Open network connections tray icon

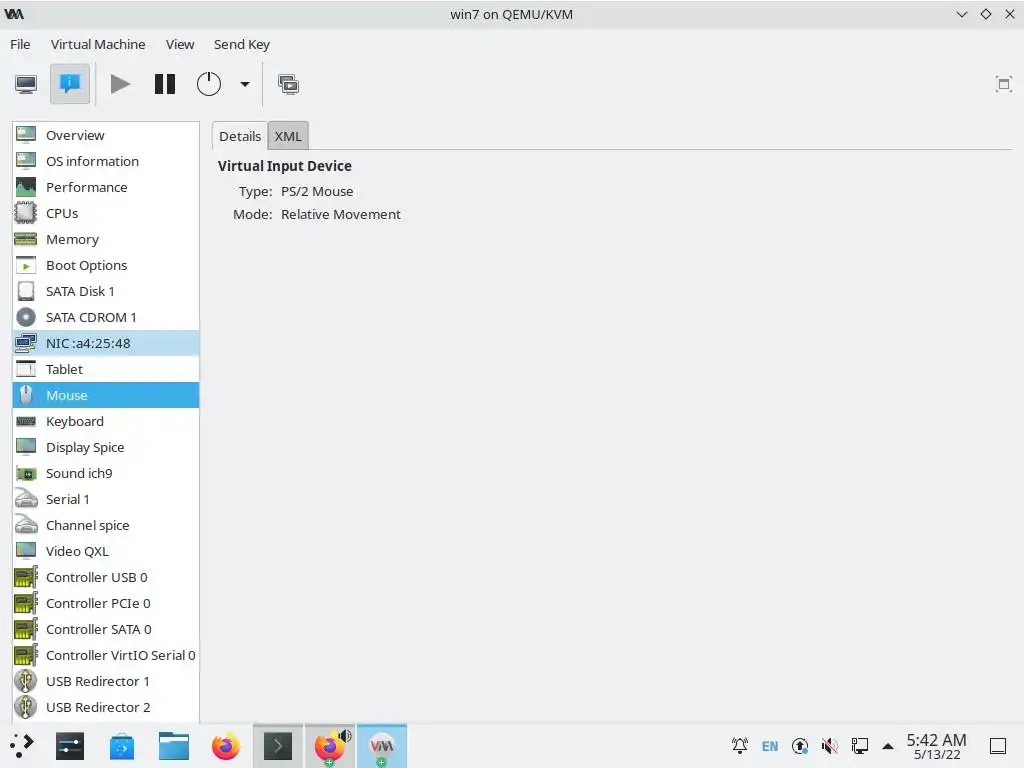[x=859, y=745]
